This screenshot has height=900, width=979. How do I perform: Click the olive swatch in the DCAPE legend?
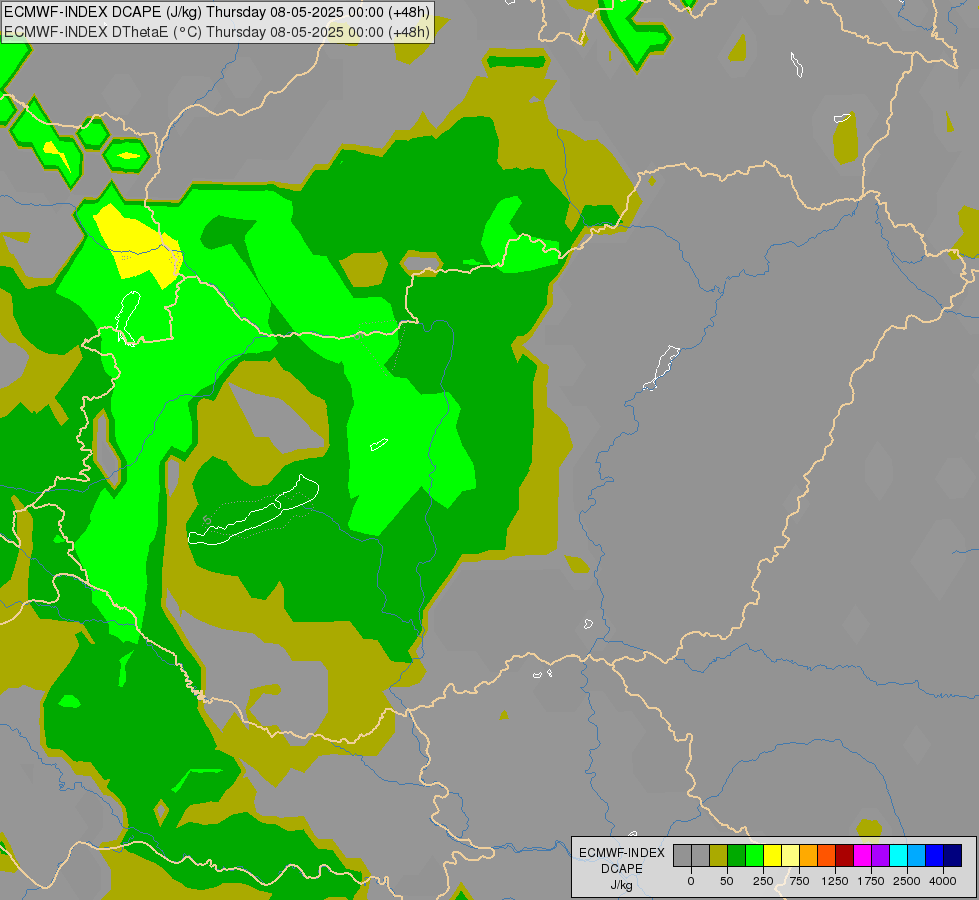pyautogui.click(x=718, y=856)
